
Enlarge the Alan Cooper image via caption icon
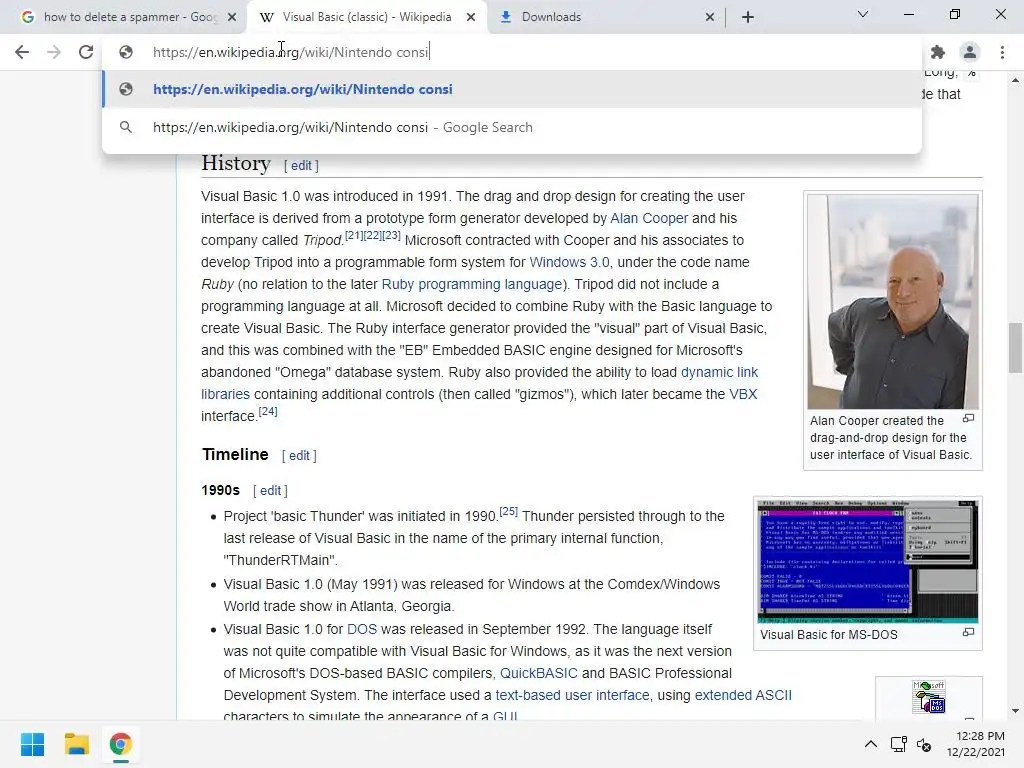[x=969, y=418]
